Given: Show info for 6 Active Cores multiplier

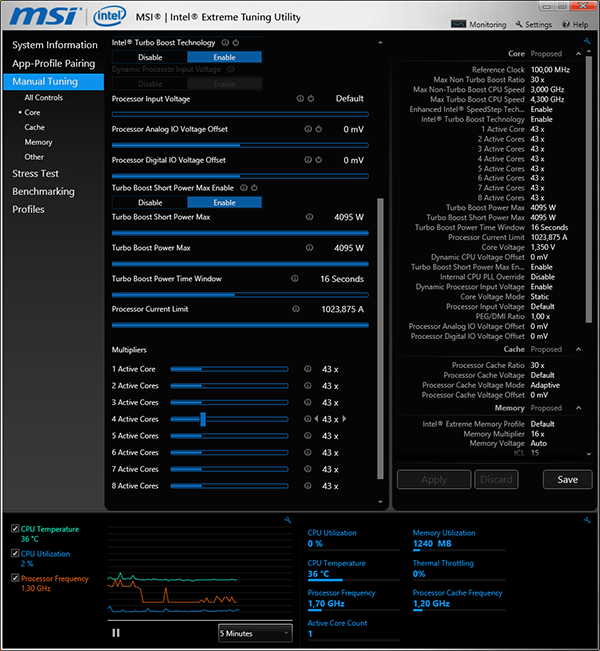Looking at the screenshot, I should [308, 452].
